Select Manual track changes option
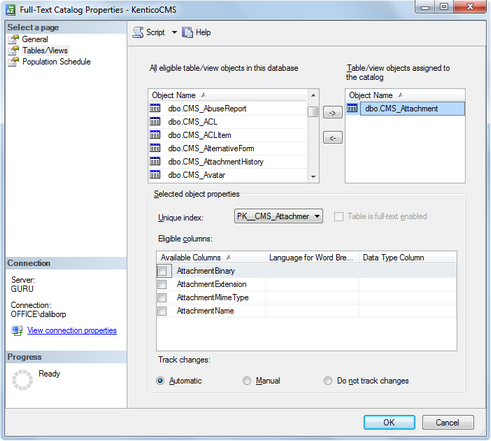Image resolution: width=491 pixels, height=441 pixels. coord(261,381)
